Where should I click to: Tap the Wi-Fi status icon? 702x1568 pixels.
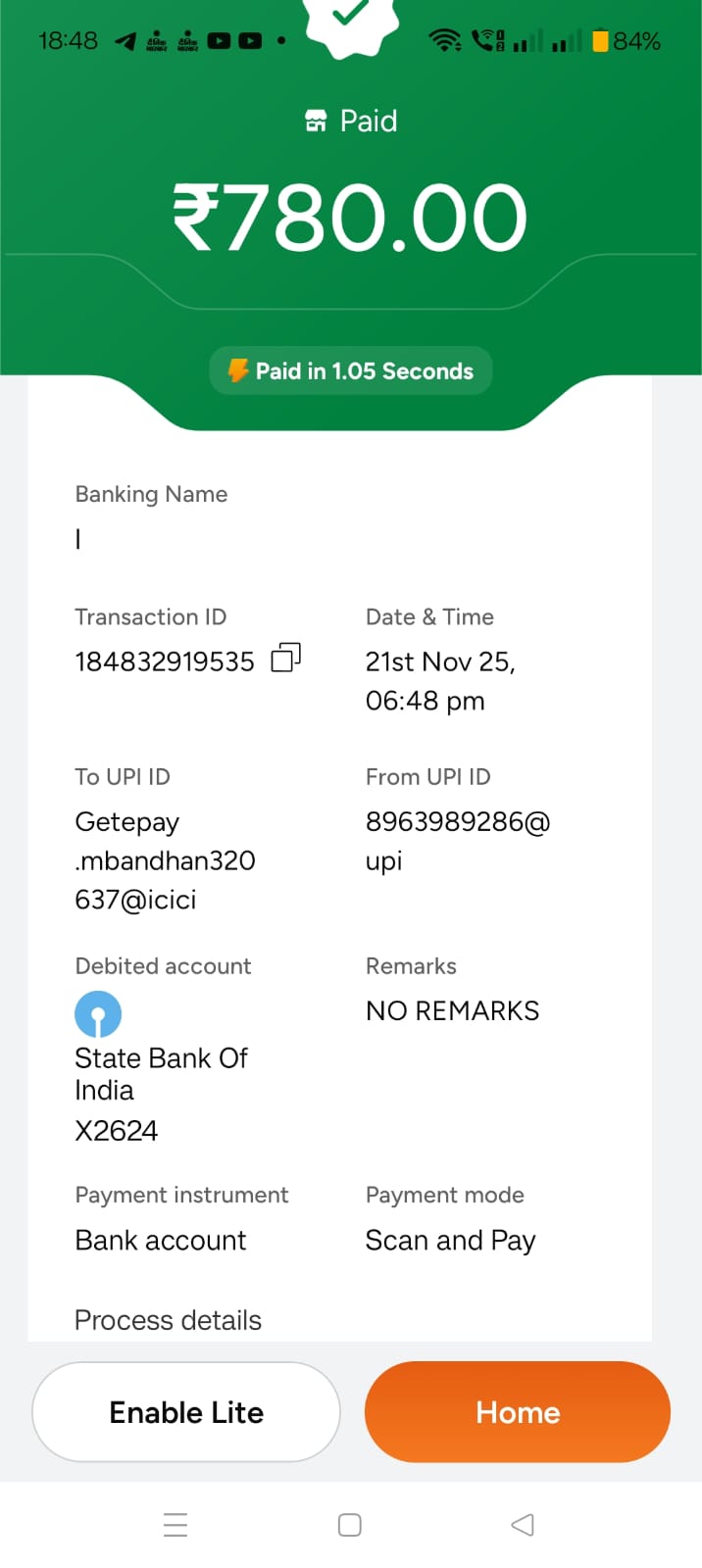445,41
